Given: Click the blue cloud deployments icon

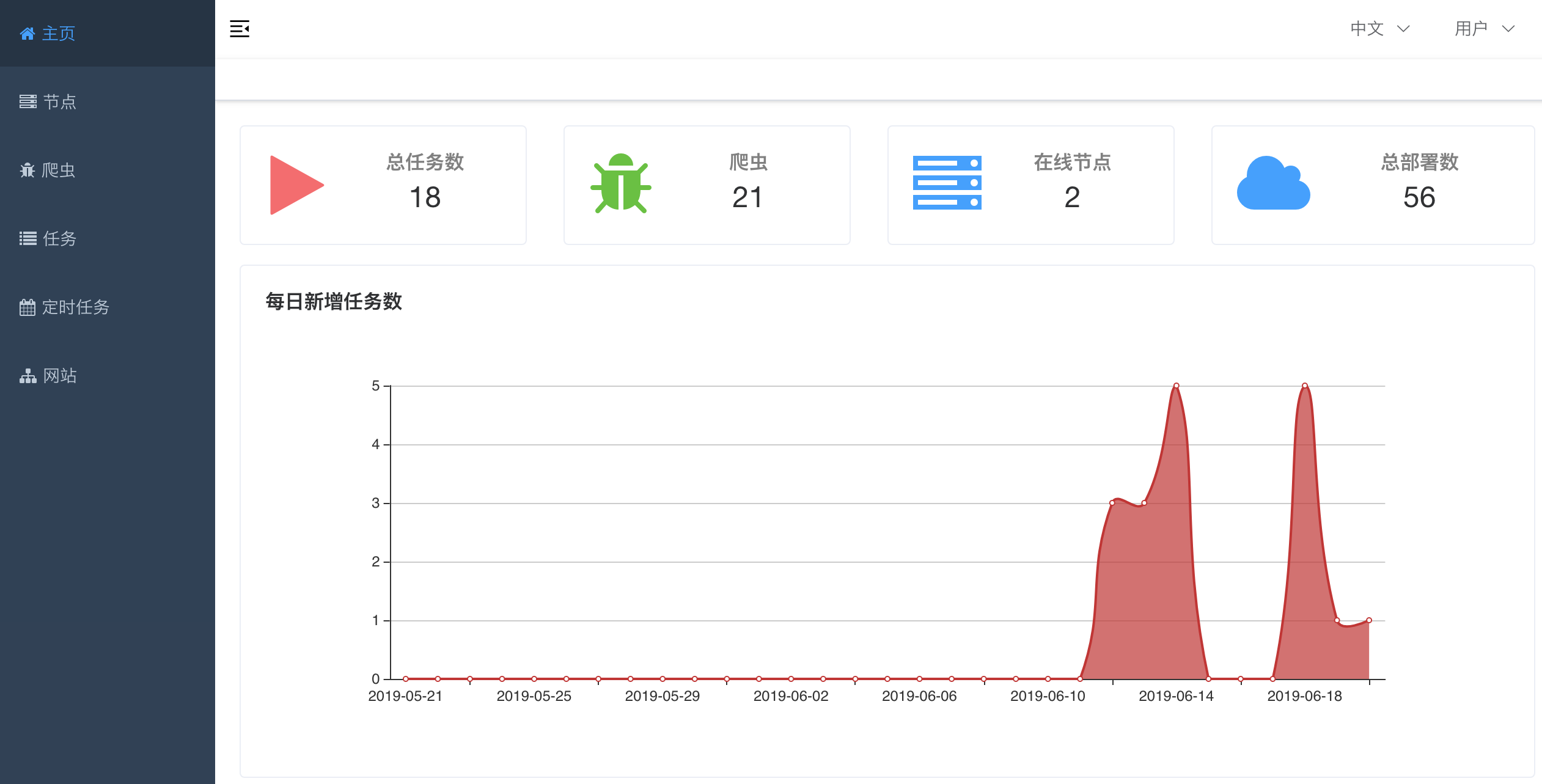Looking at the screenshot, I should (1273, 183).
